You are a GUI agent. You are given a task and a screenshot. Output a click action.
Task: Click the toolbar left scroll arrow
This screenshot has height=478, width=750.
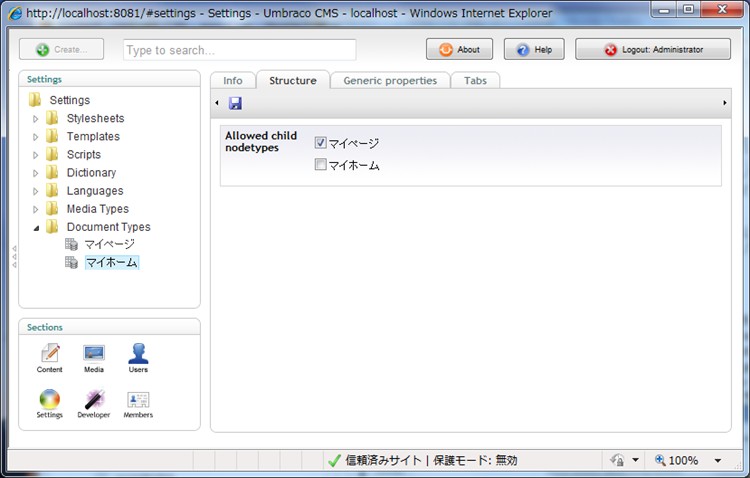point(217,103)
